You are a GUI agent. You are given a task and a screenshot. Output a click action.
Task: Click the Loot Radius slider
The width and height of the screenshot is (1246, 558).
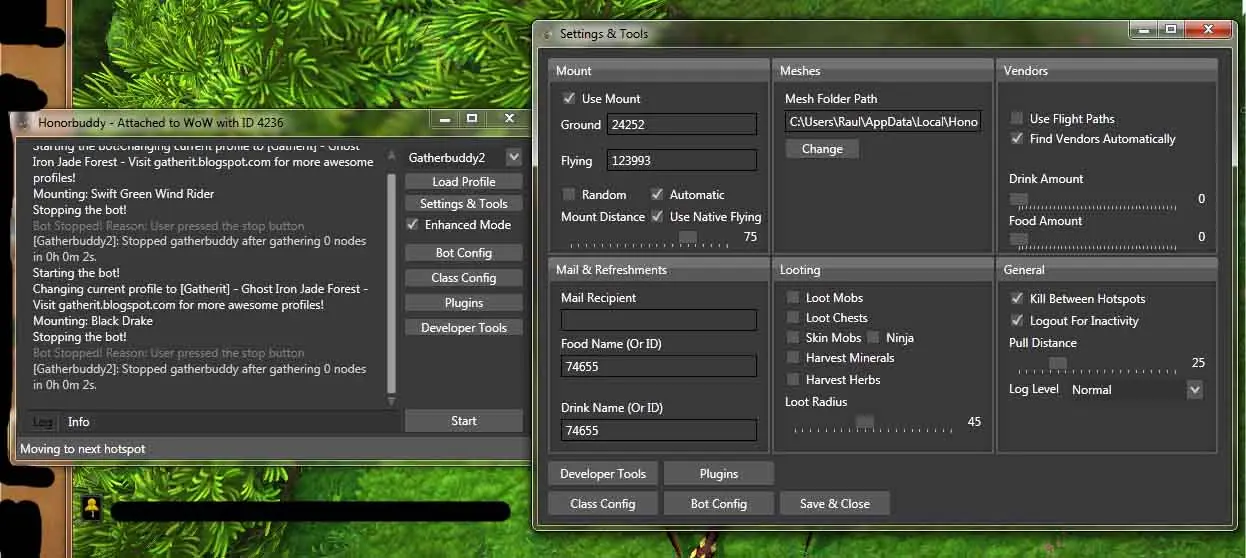click(873, 422)
